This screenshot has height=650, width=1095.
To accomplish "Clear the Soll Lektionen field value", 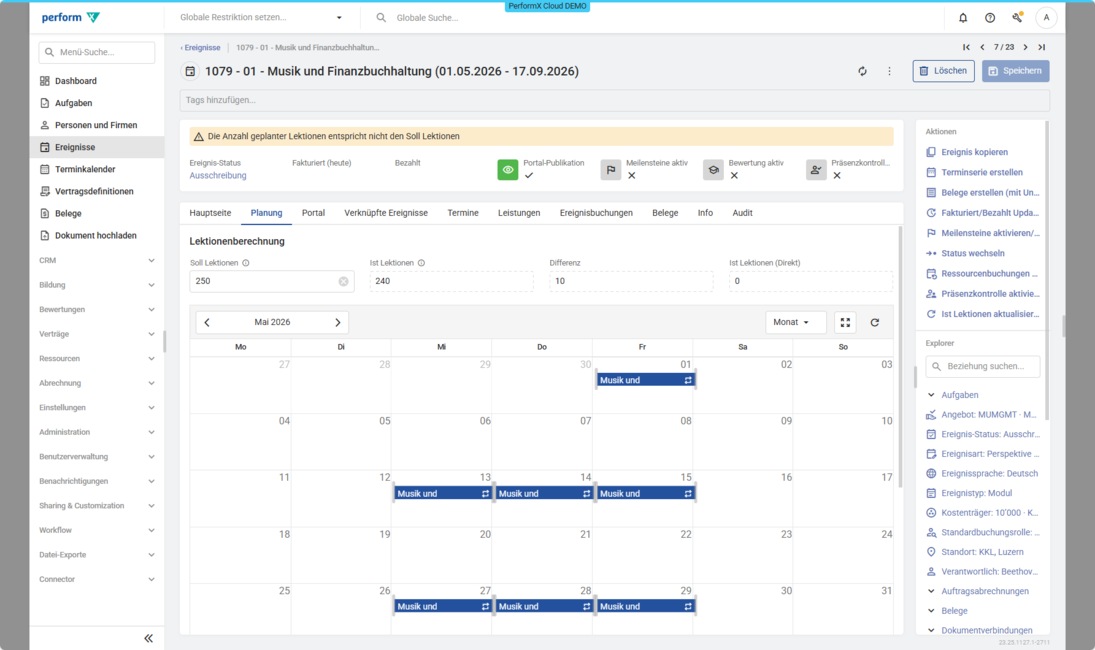I will (x=343, y=282).
